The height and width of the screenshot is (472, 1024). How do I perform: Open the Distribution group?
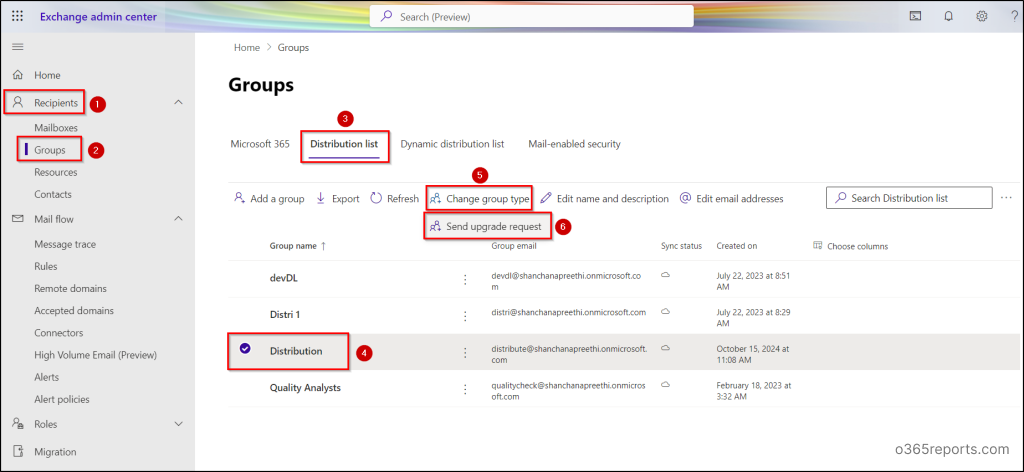click(296, 351)
